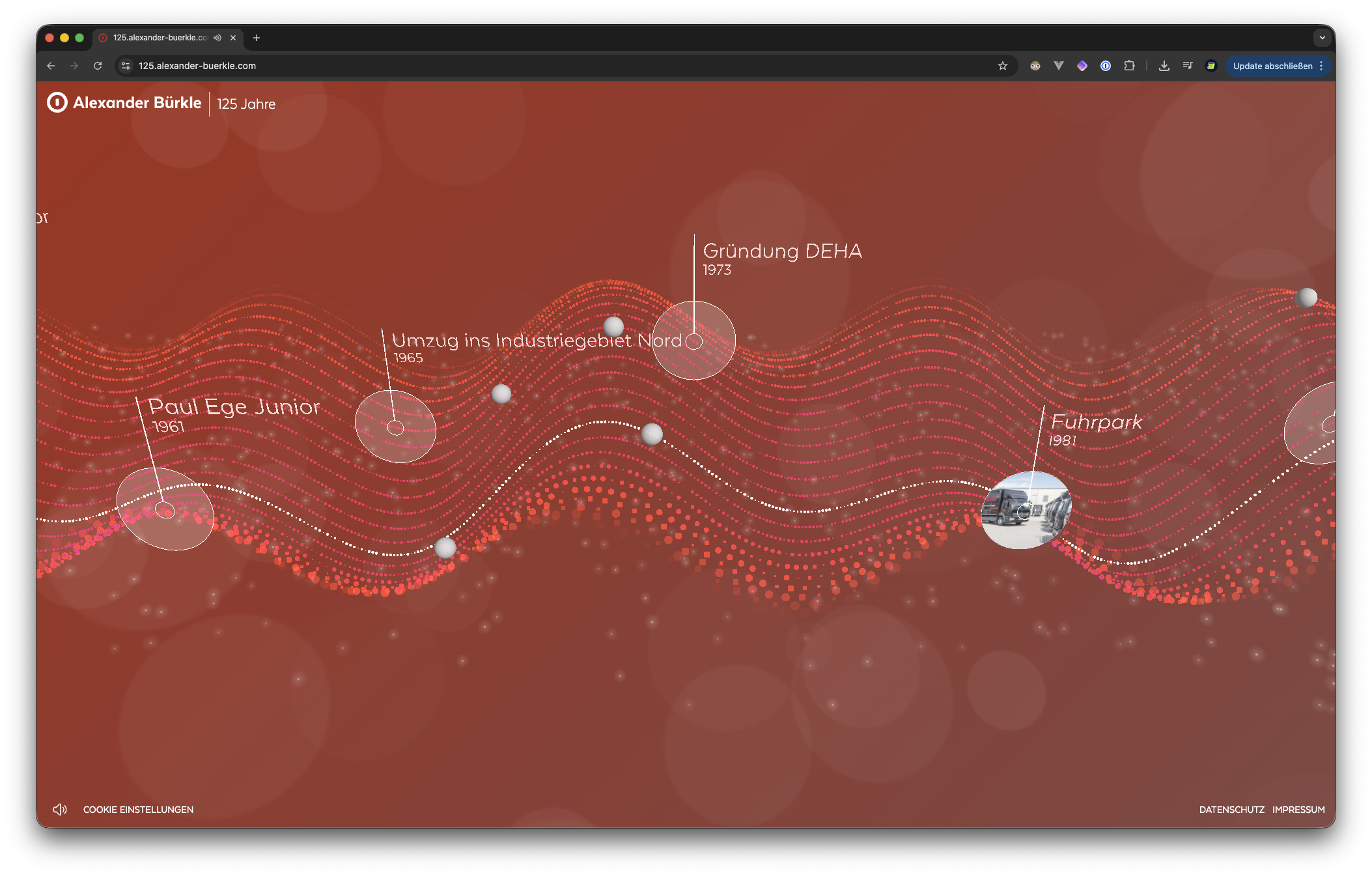Open Chrome three-dot menu
Viewport: 1372px width, 876px height.
tap(1321, 66)
